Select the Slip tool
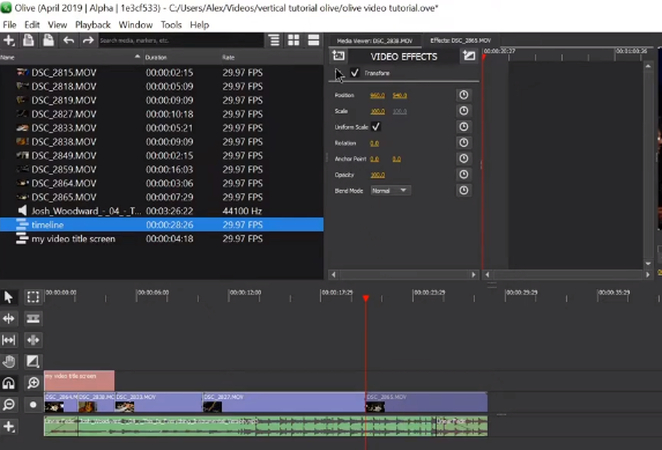The width and height of the screenshot is (662, 450). 8,340
